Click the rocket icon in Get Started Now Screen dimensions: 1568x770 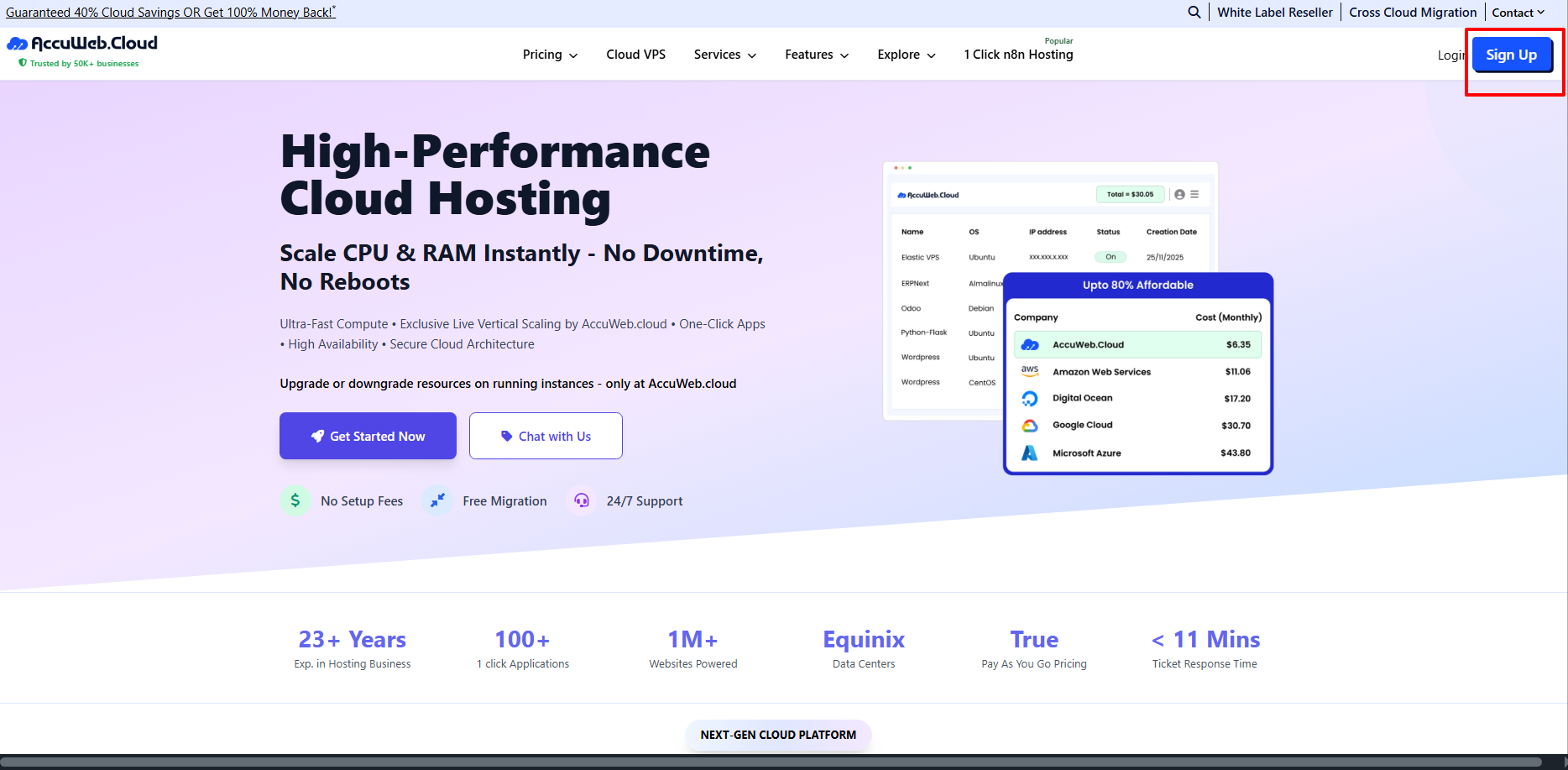tap(317, 436)
